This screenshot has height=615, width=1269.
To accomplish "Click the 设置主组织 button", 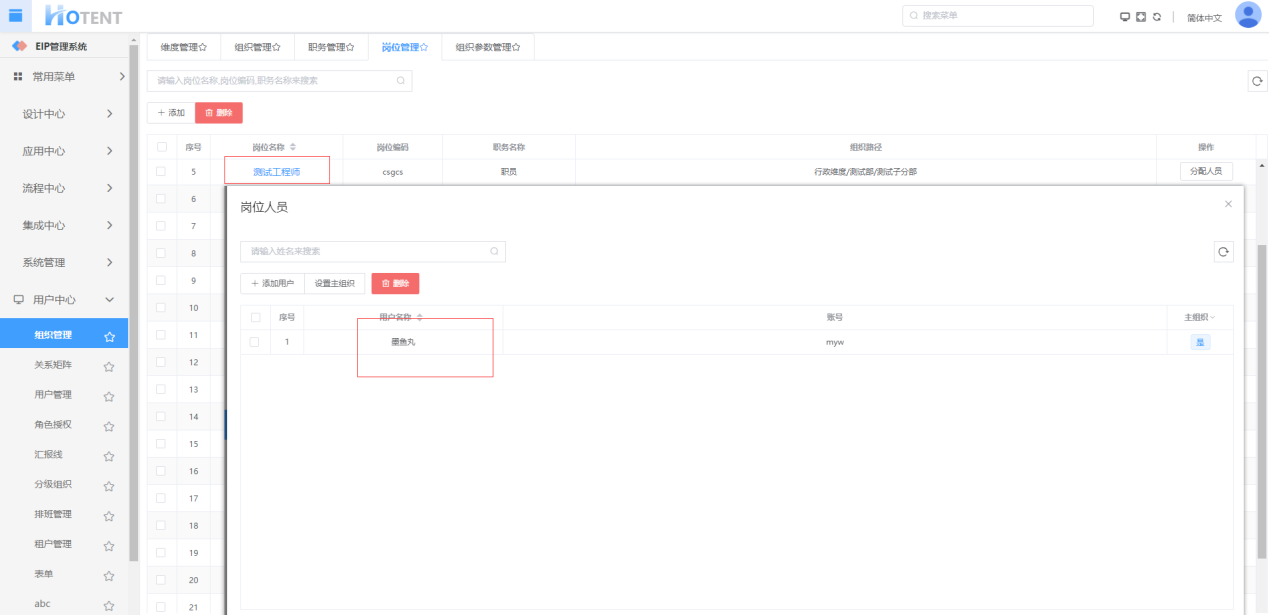I will pos(334,284).
